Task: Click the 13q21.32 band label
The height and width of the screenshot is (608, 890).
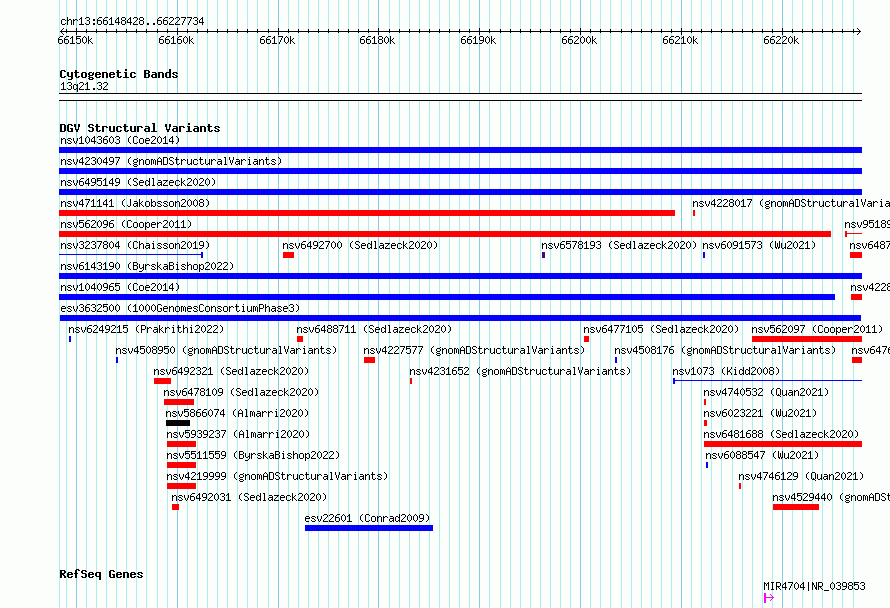Action: tap(84, 86)
